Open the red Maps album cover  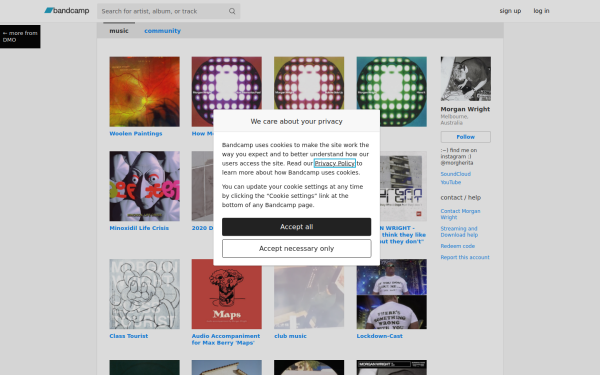click(x=227, y=294)
